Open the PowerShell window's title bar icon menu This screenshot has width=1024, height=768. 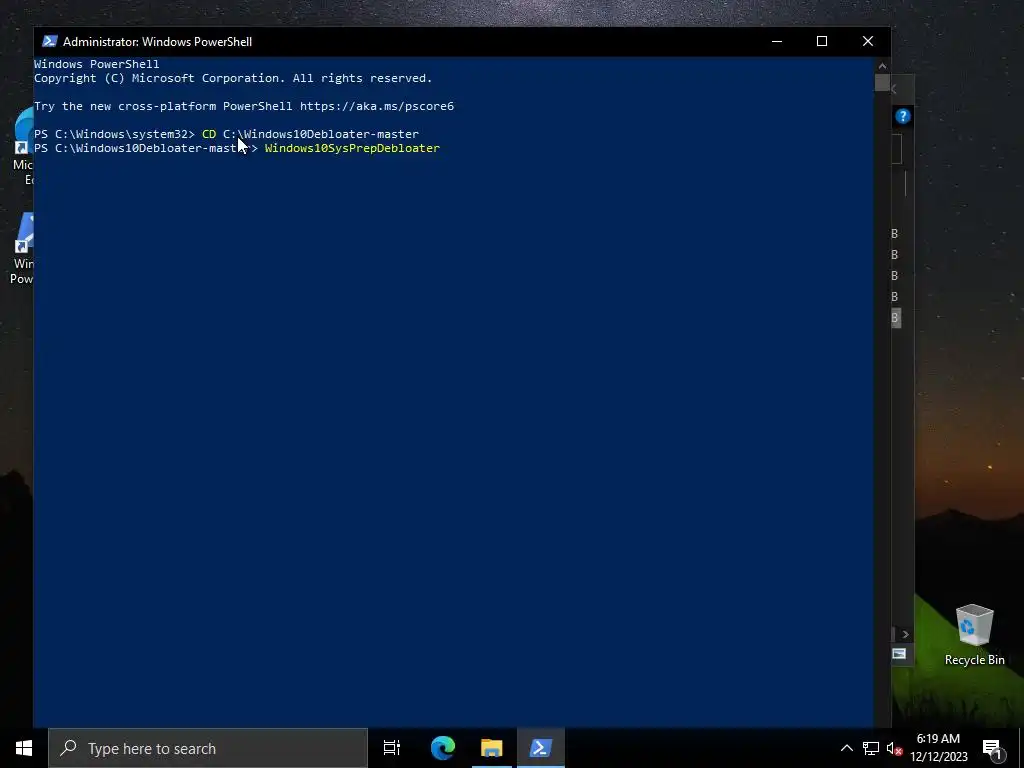click(x=50, y=41)
